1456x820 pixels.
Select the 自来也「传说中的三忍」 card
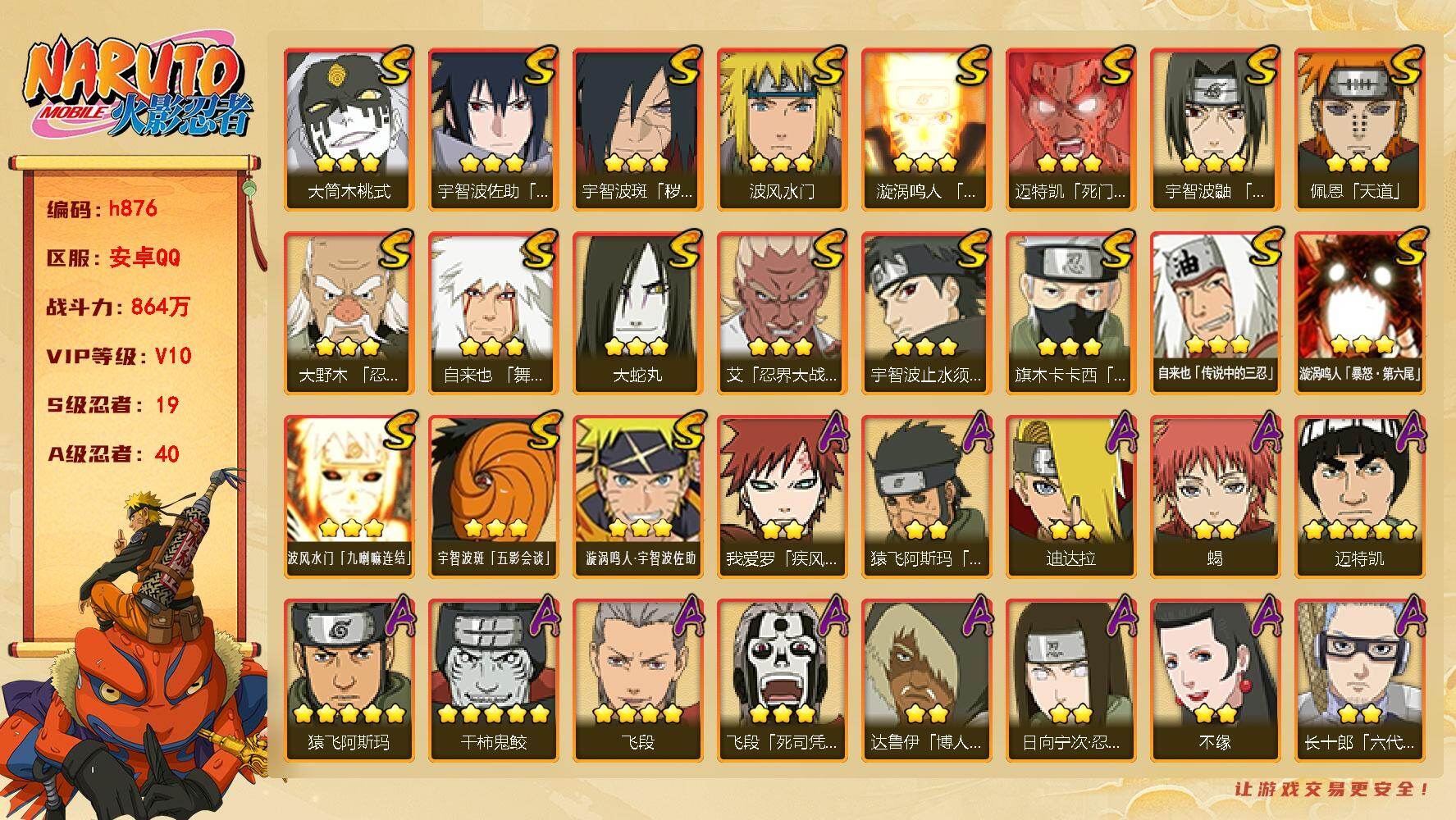[1215, 312]
